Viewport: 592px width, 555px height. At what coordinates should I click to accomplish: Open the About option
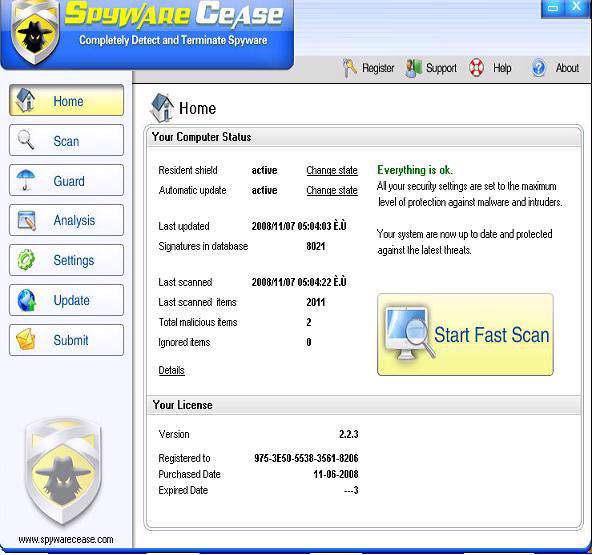(567, 68)
